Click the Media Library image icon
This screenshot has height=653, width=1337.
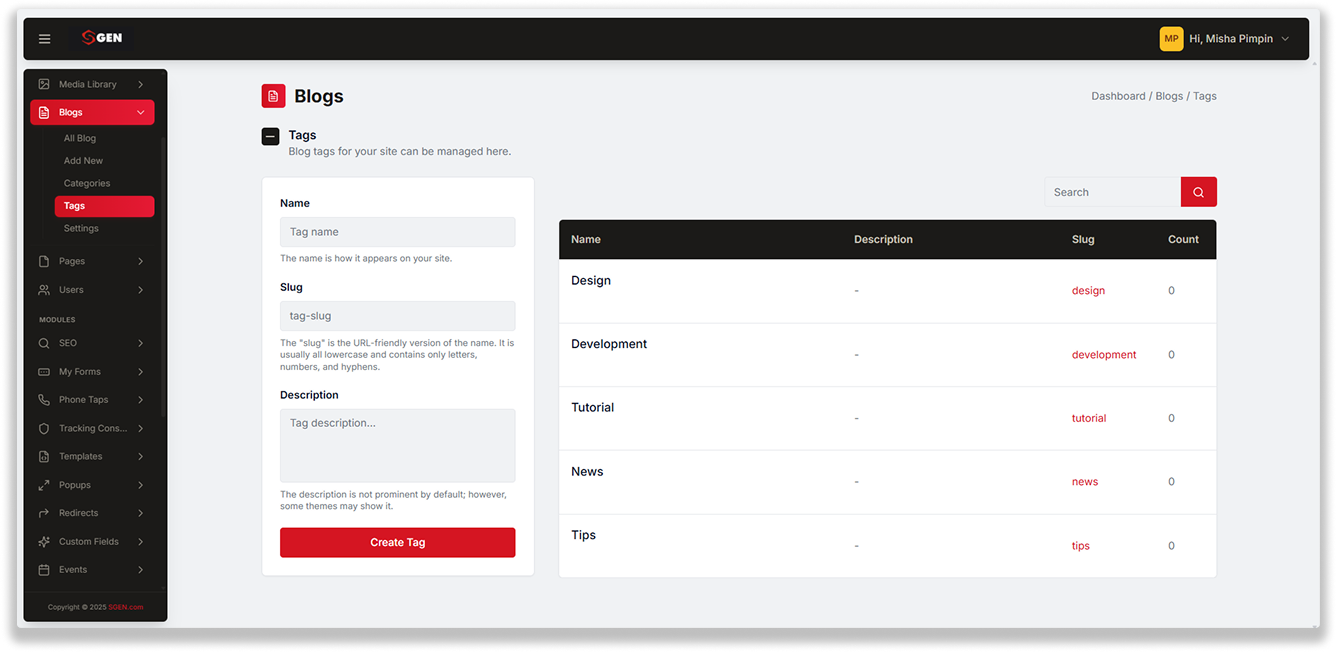click(x=44, y=85)
